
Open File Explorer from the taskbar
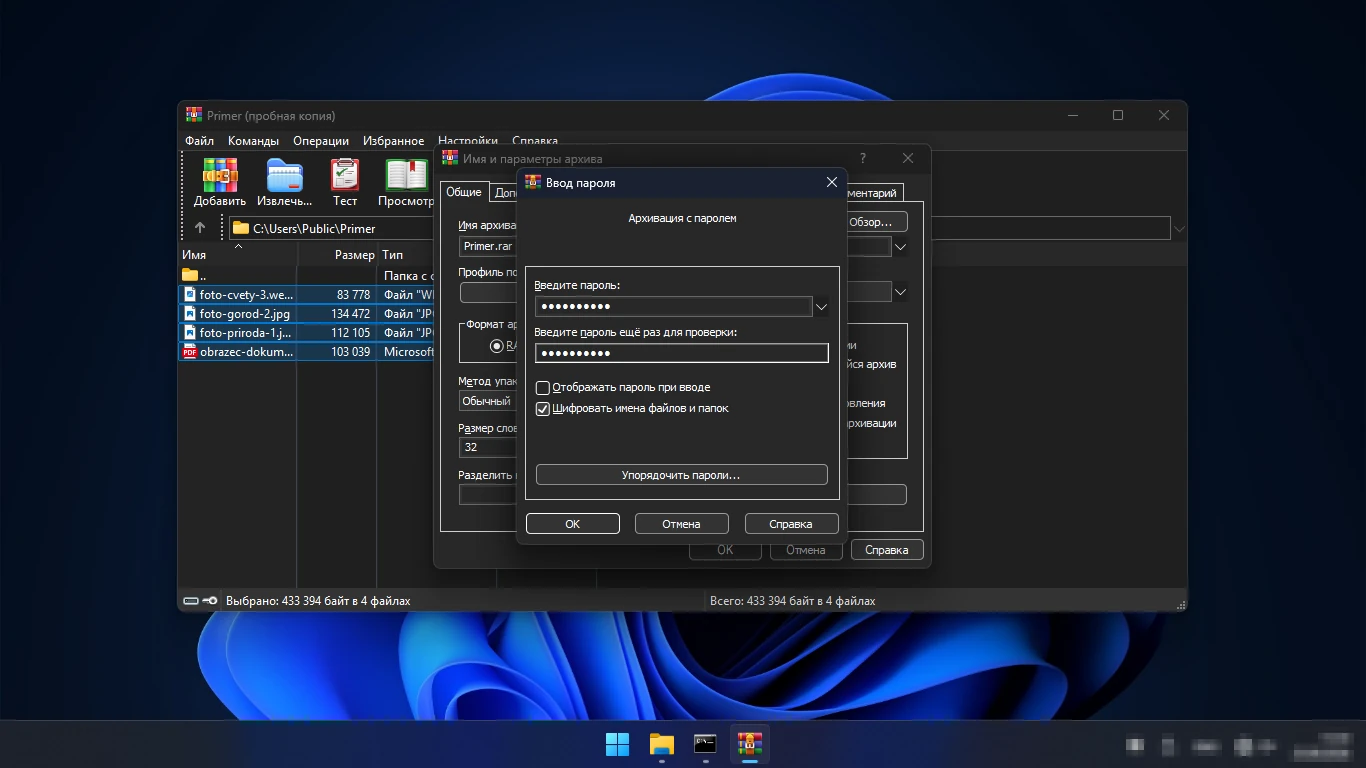662,744
